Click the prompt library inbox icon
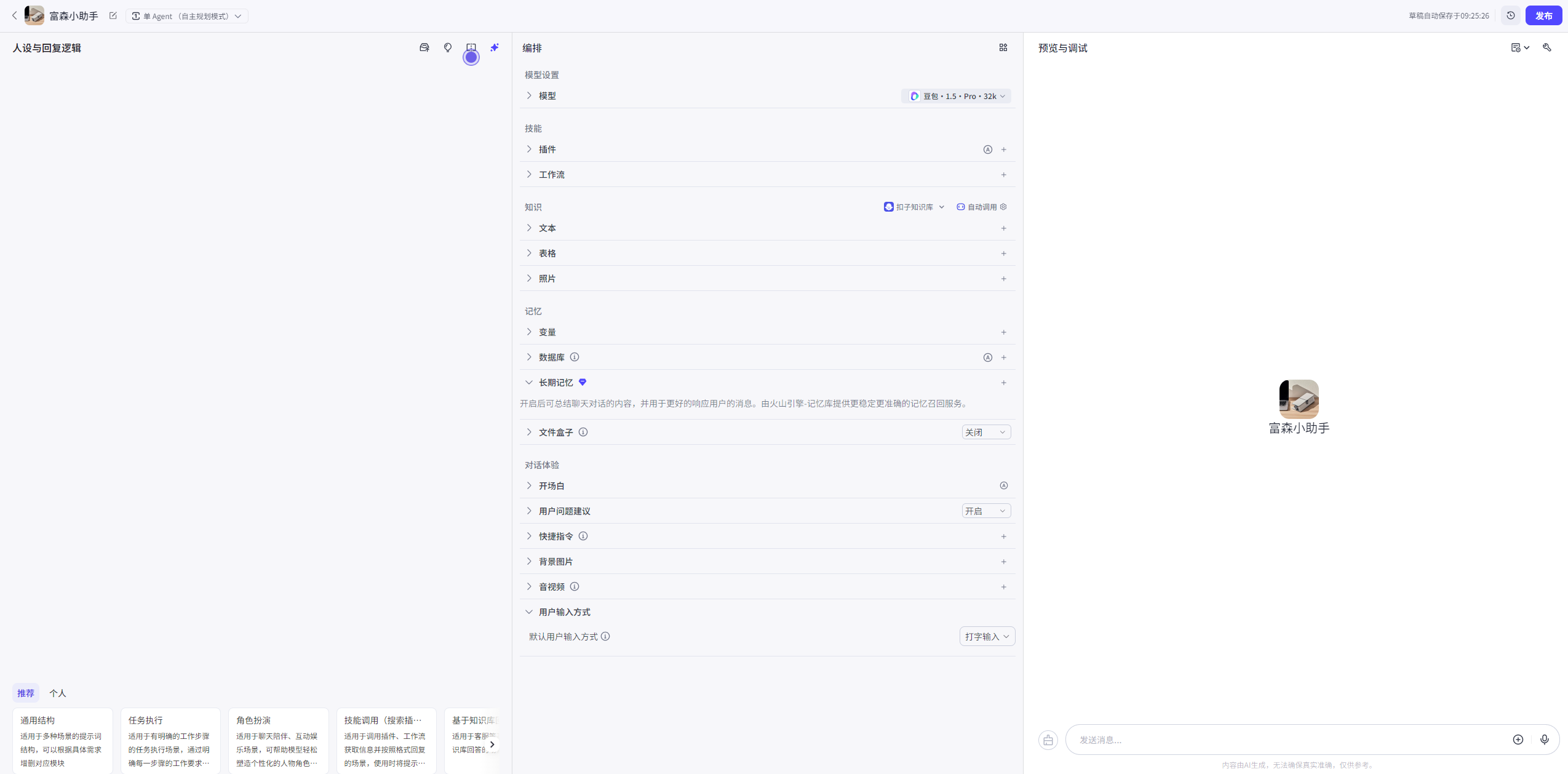1568x774 pixels. pos(424,47)
